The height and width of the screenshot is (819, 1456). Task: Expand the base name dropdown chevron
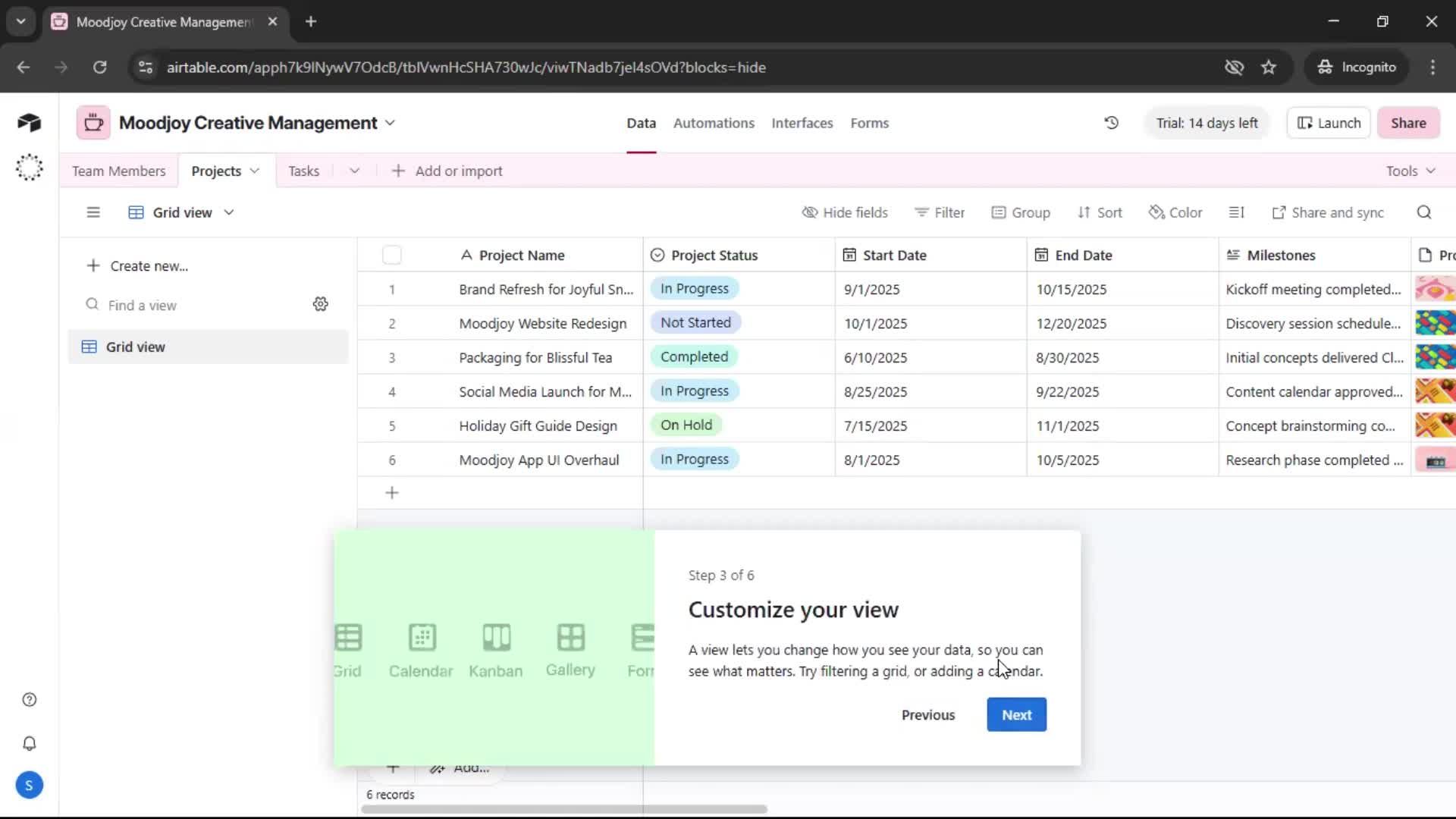[390, 123]
